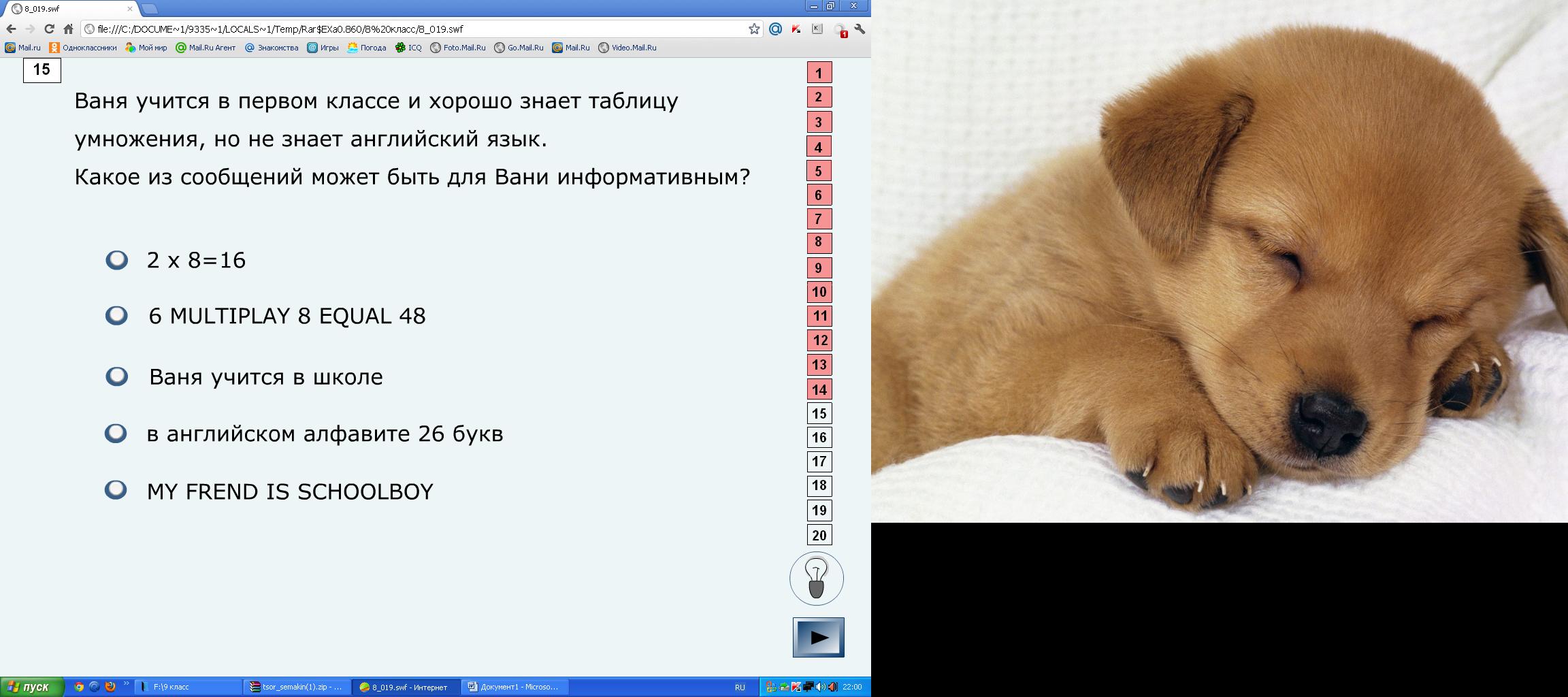This screenshot has height=697, width=1568.
Task: Select answer "2 x 8=16"
Action: [117, 260]
